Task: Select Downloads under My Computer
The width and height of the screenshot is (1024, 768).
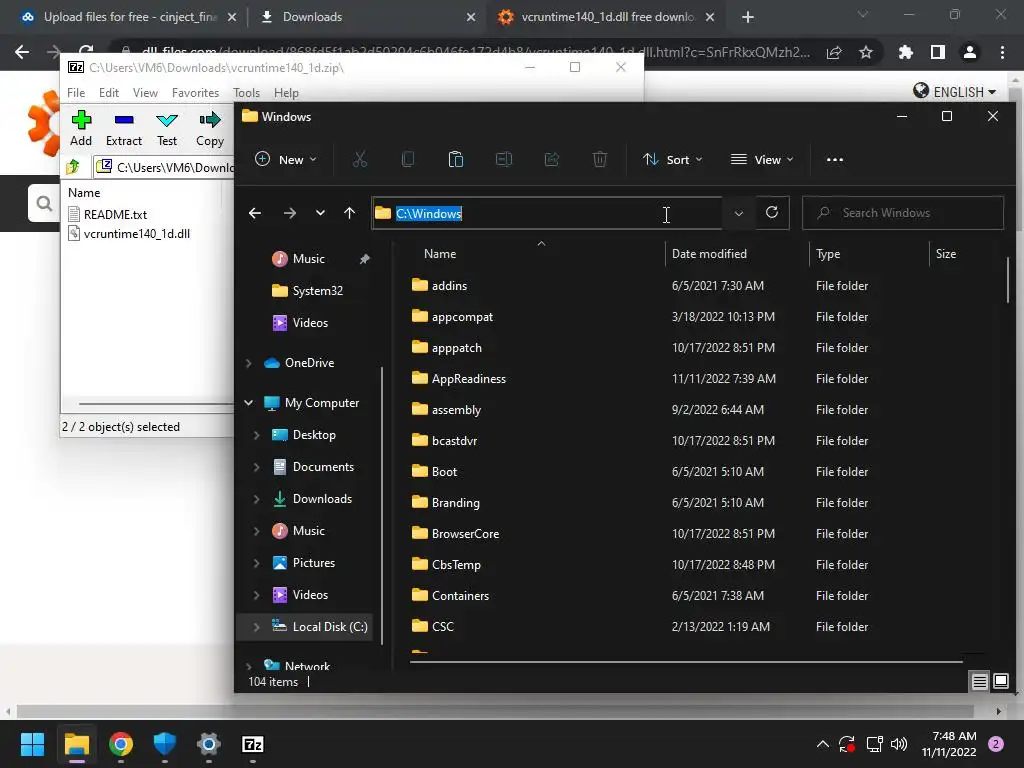Action: tap(322, 499)
